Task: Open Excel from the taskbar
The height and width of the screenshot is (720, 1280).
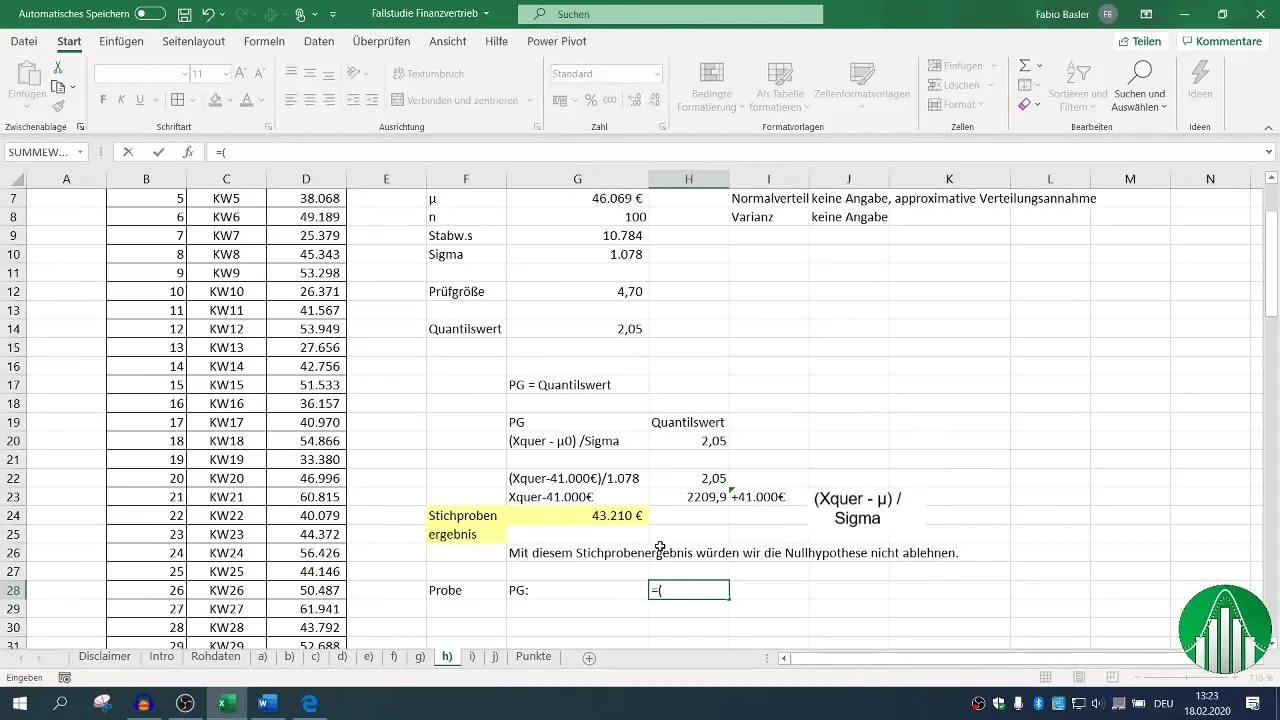Action: point(227,703)
